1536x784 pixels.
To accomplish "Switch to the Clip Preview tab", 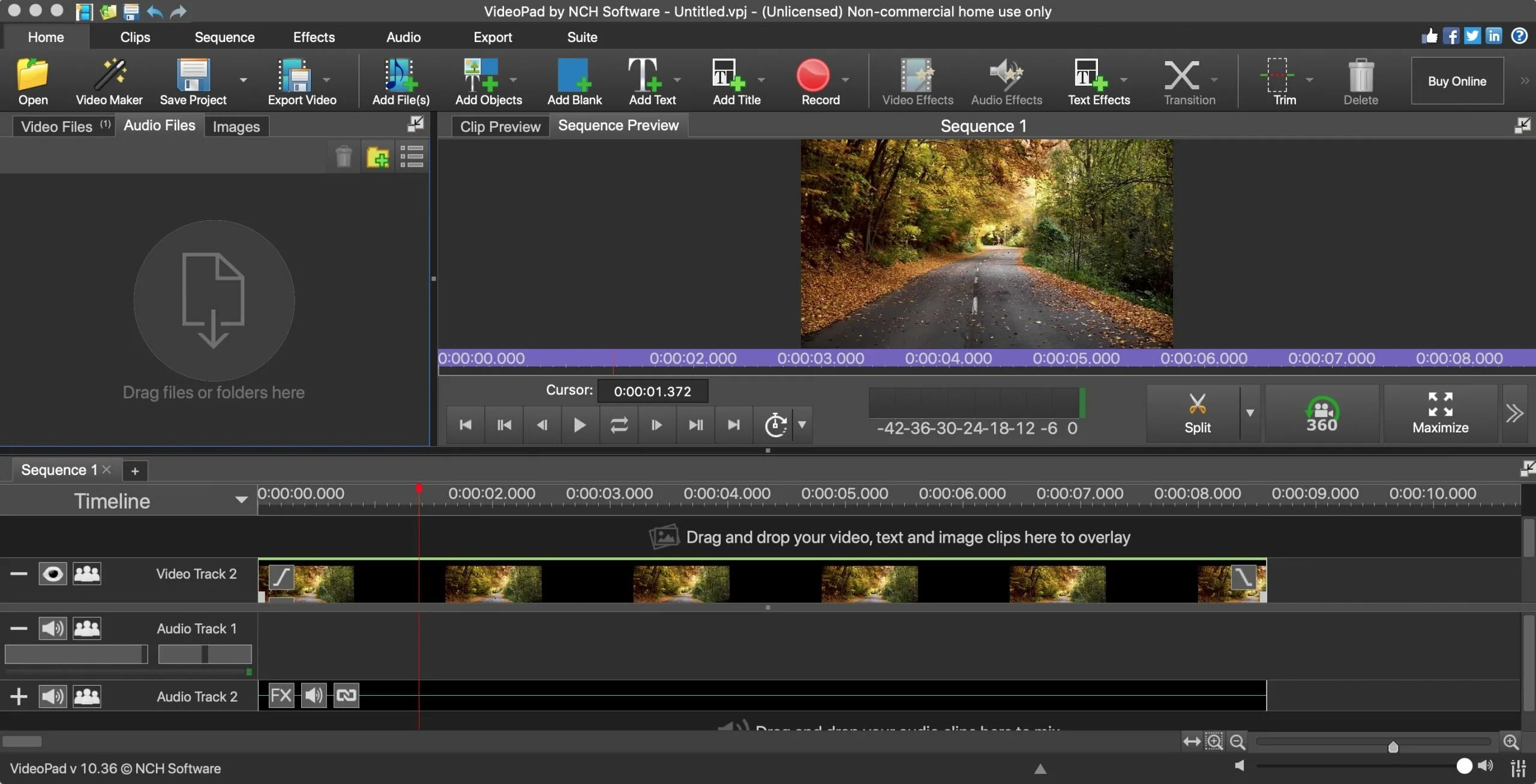I will tap(500, 127).
